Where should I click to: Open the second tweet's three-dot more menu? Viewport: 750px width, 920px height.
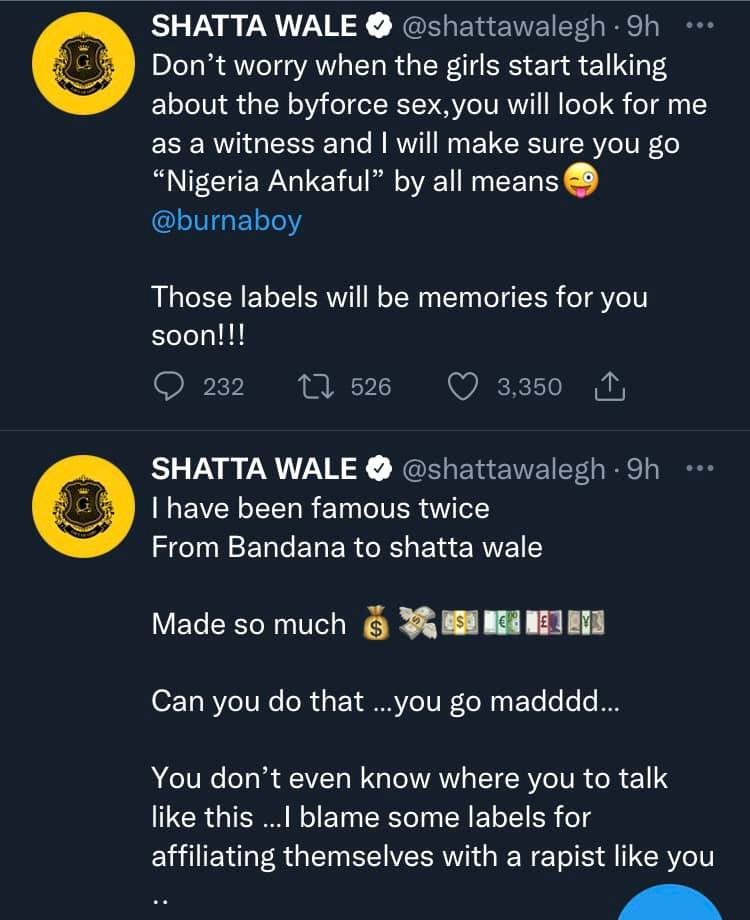tap(700, 469)
